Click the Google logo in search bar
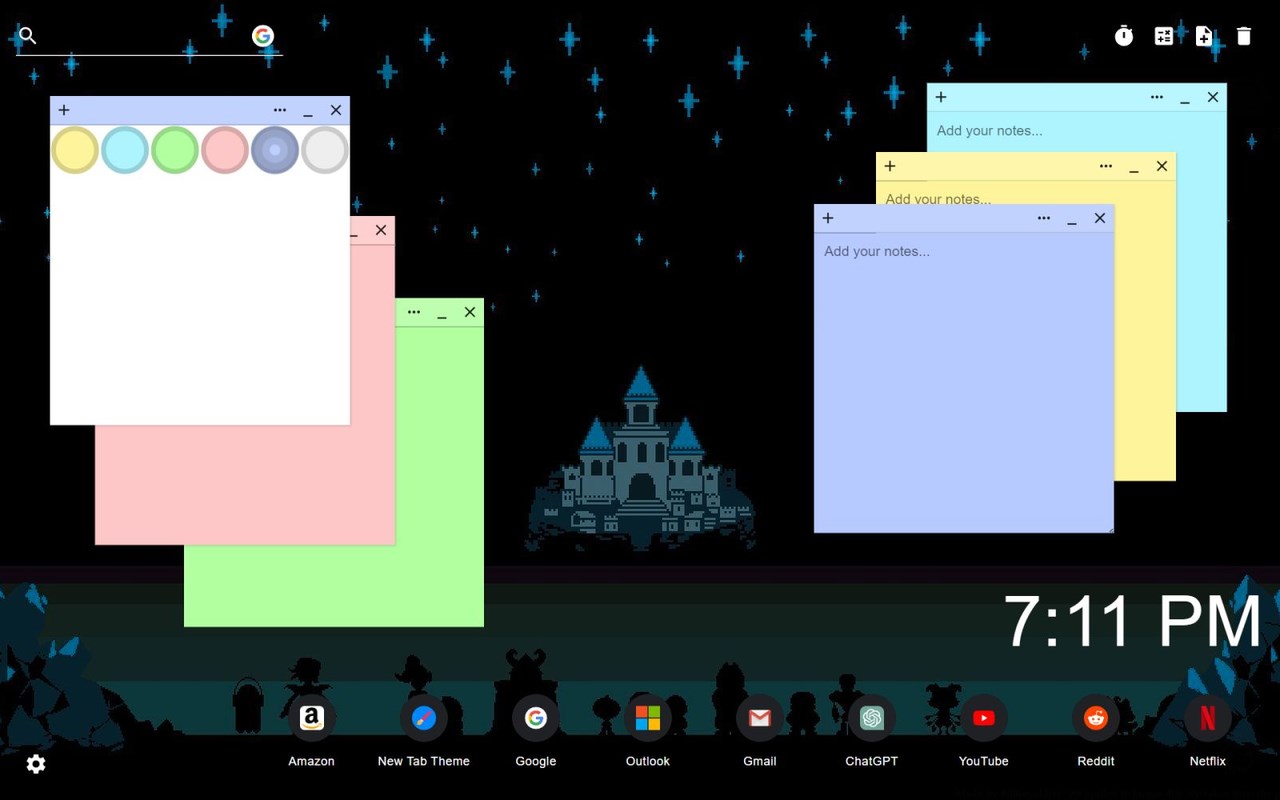This screenshot has height=800, width=1280. tap(263, 36)
